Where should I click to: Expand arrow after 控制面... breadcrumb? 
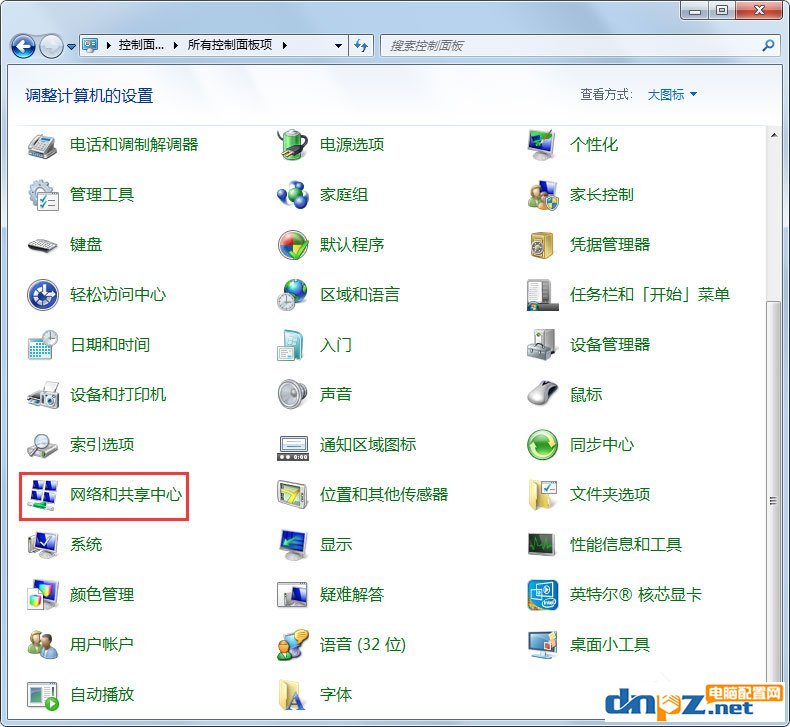[176, 45]
